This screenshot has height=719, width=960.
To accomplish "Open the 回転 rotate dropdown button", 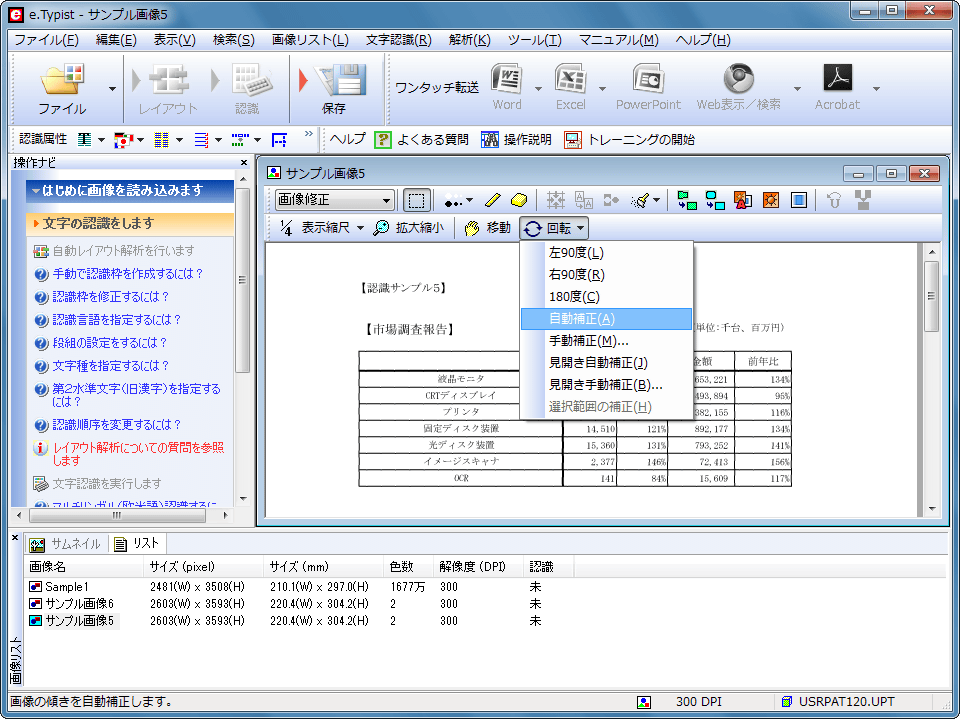I will (x=554, y=228).
